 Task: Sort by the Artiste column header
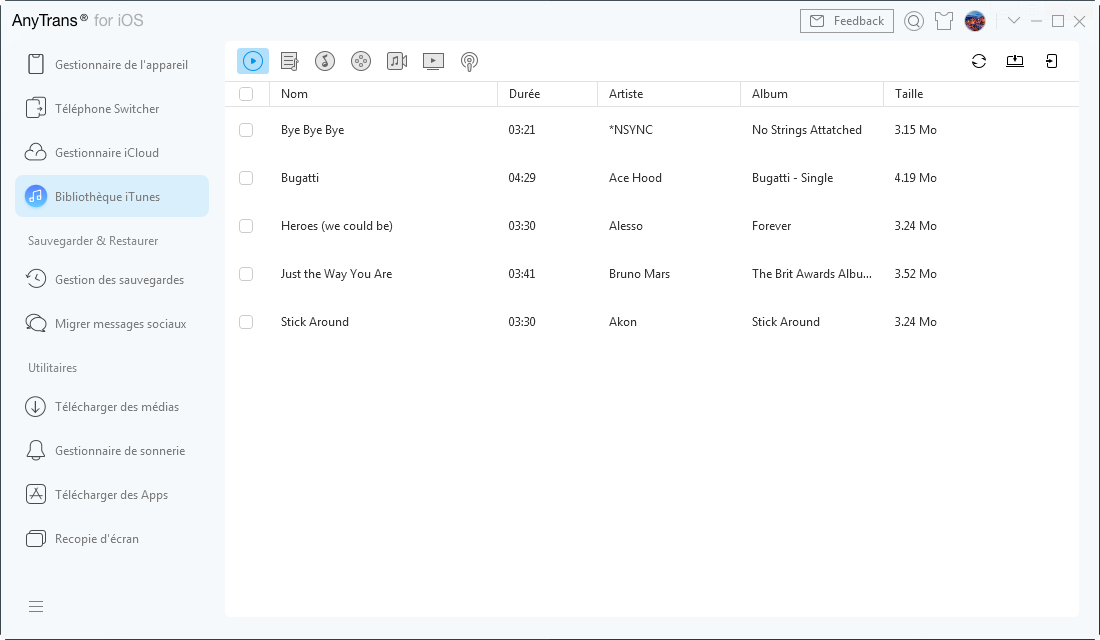(669, 94)
